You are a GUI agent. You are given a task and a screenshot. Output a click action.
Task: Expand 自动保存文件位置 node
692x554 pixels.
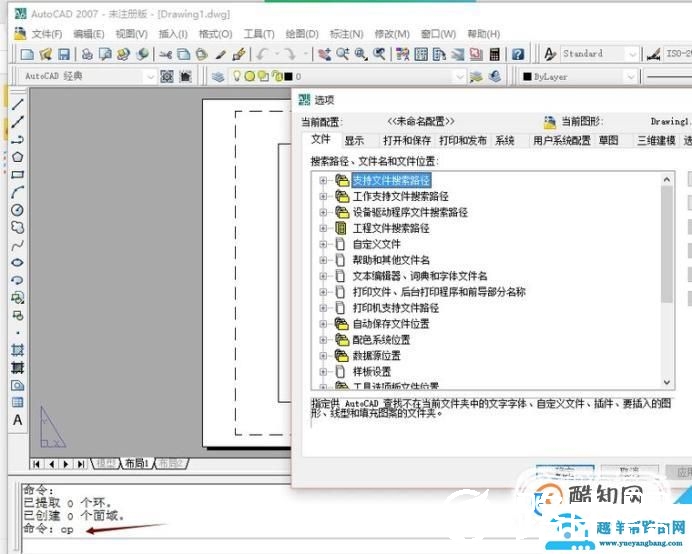coord(323,324)
